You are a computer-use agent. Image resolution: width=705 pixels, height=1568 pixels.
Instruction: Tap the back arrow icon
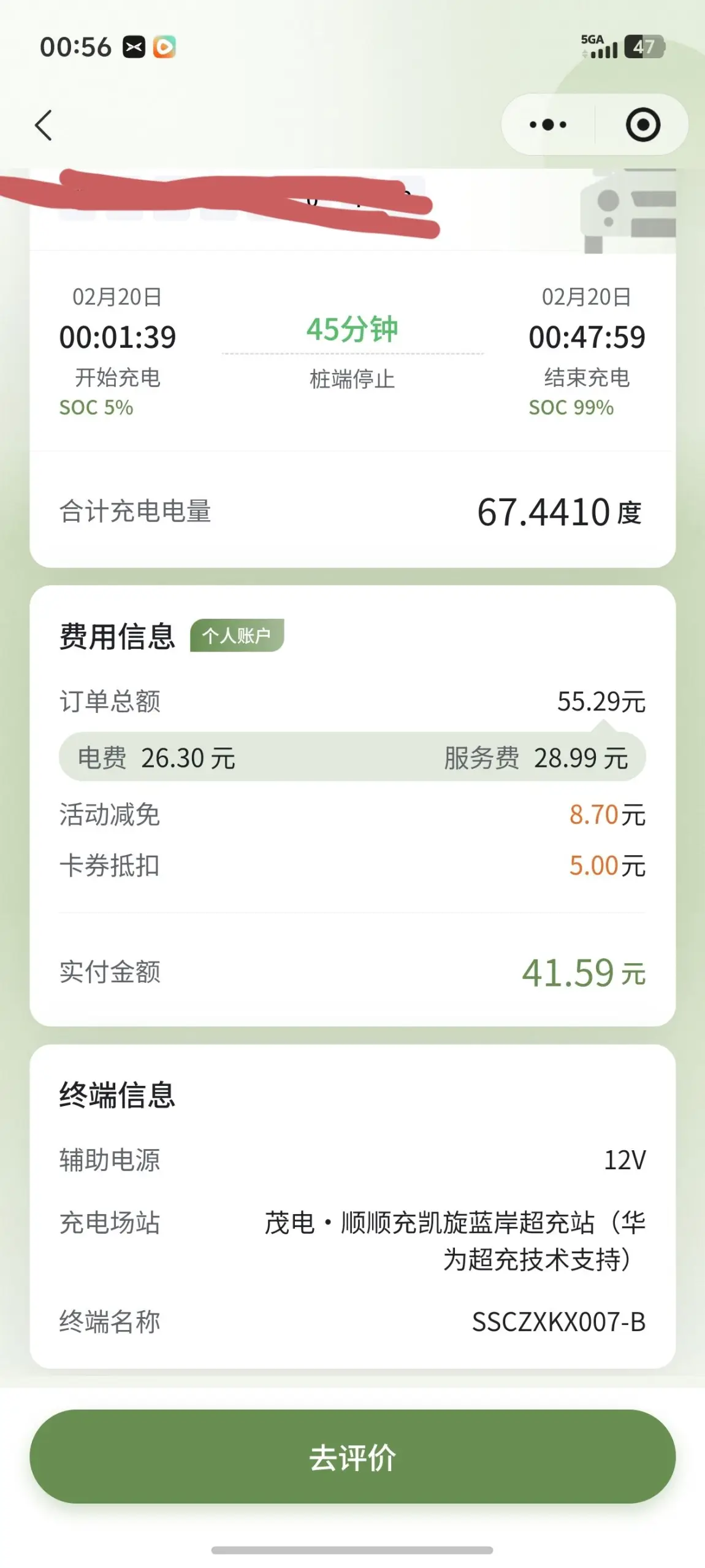coord(44,126)
